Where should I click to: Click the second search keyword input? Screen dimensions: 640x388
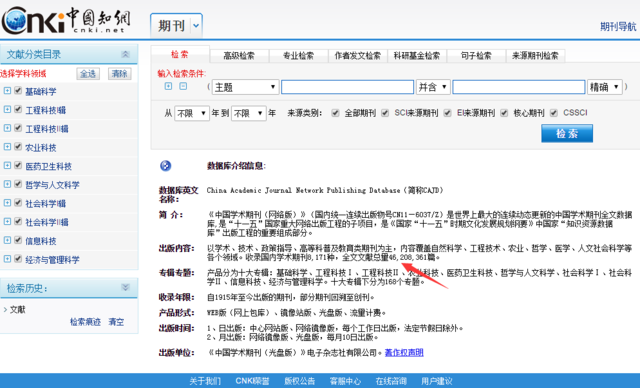pos(519,87)
